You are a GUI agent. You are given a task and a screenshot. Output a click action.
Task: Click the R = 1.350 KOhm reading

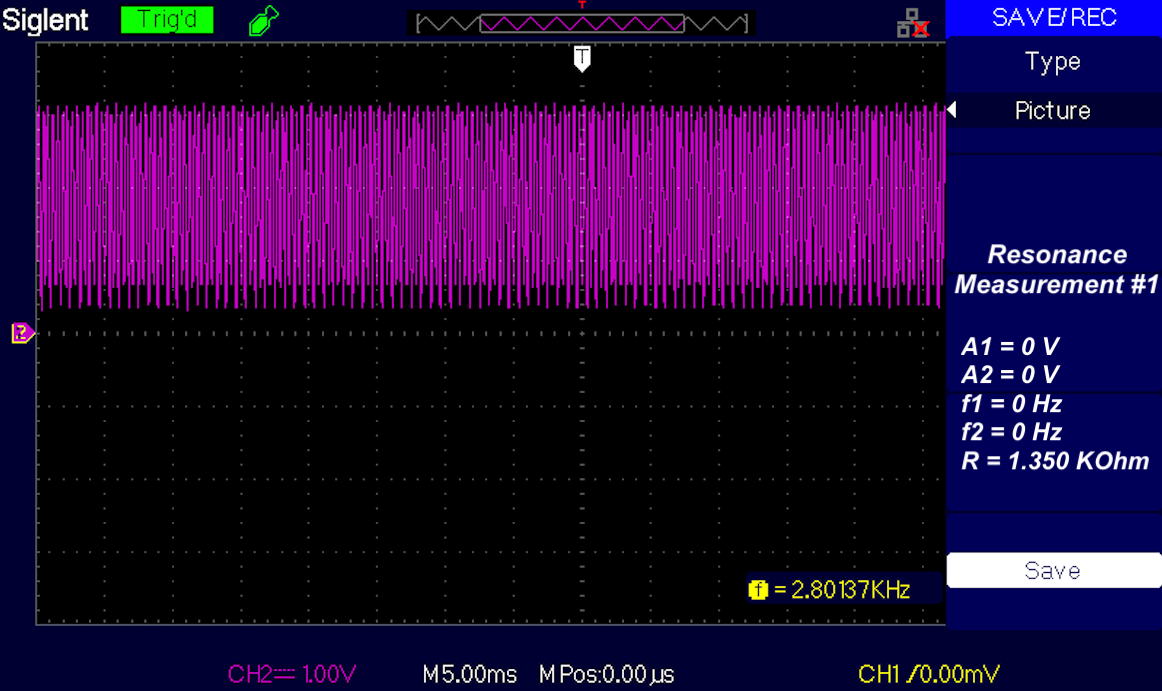point(1053,461)
